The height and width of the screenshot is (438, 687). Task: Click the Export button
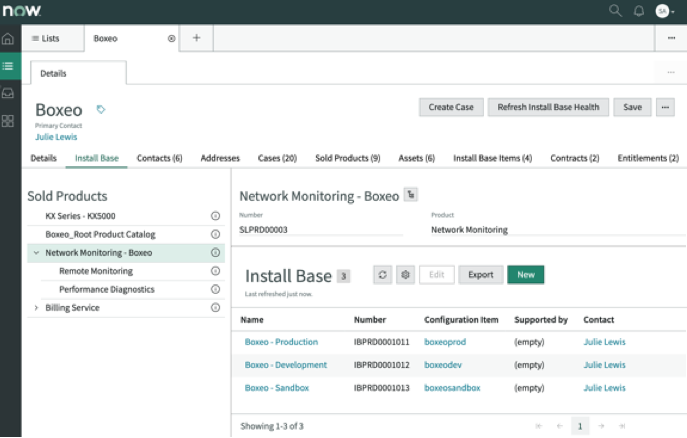(481, 275)
